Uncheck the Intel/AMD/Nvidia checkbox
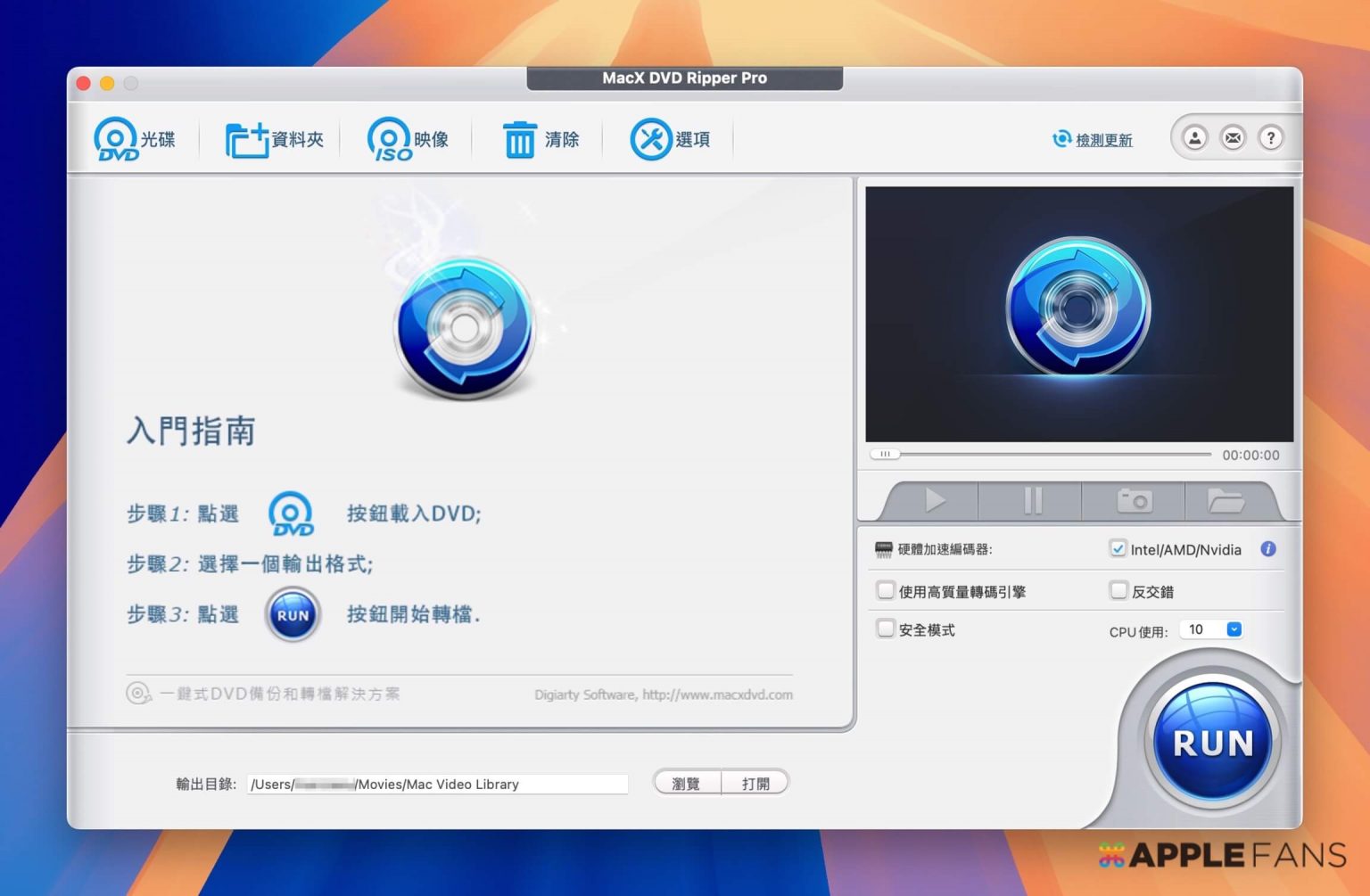 click(x=1118, y=549)
